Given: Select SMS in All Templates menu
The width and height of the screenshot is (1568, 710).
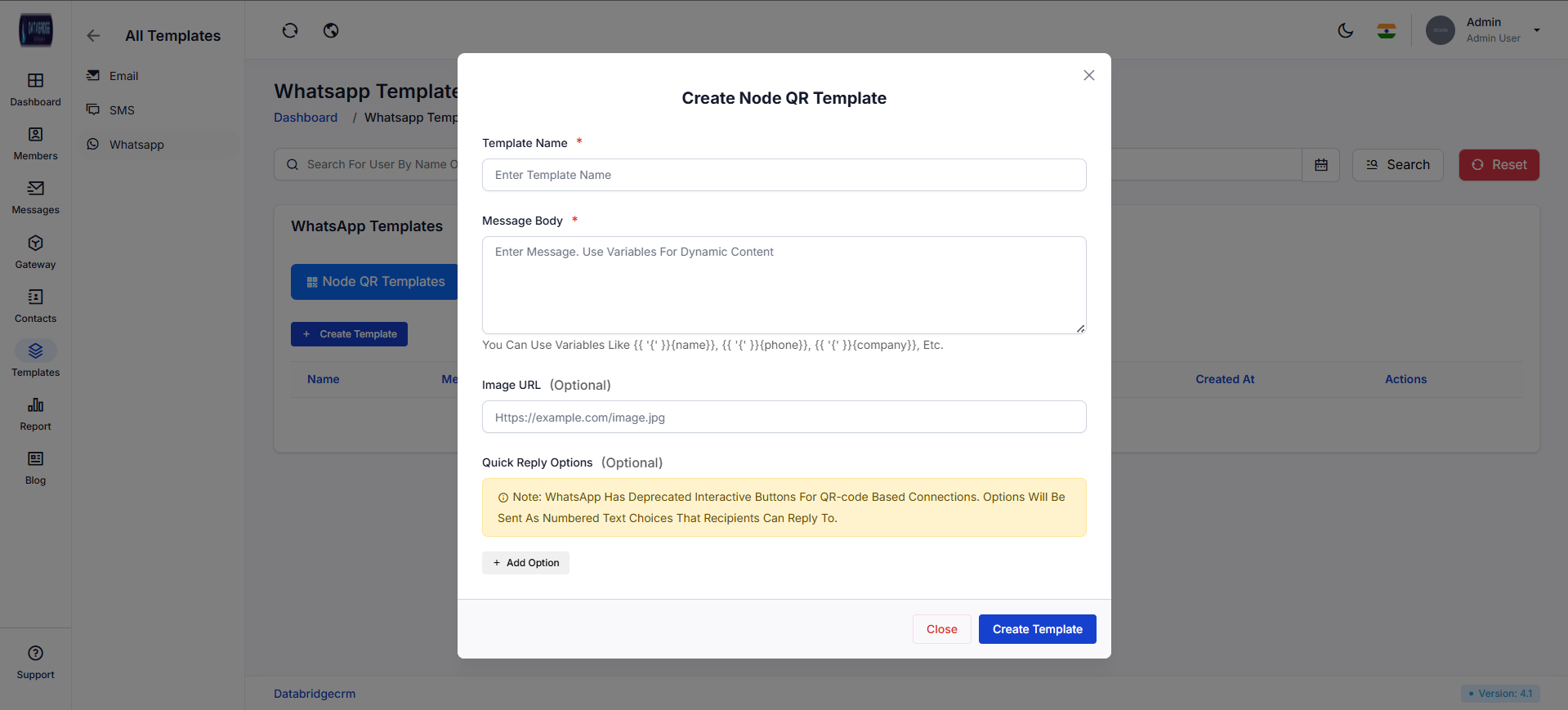Looking at the screenshot, I should point(122,110).
